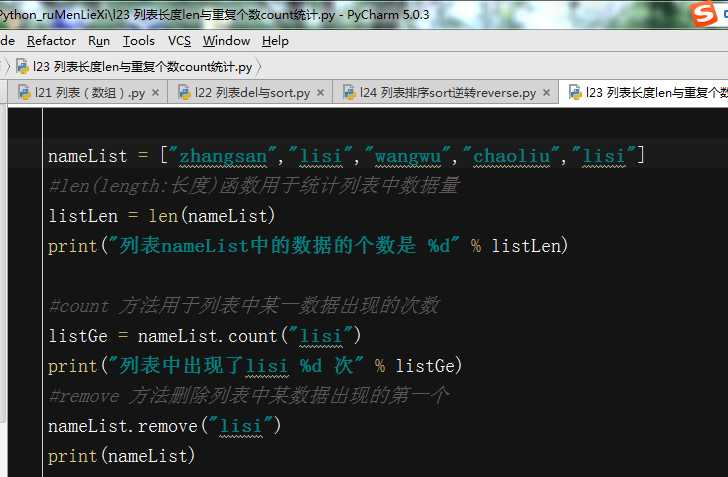The width and height of the screenshot is (728, 477).
Task: Click the Python icon on l23 tab
Action: pos(575,92)
